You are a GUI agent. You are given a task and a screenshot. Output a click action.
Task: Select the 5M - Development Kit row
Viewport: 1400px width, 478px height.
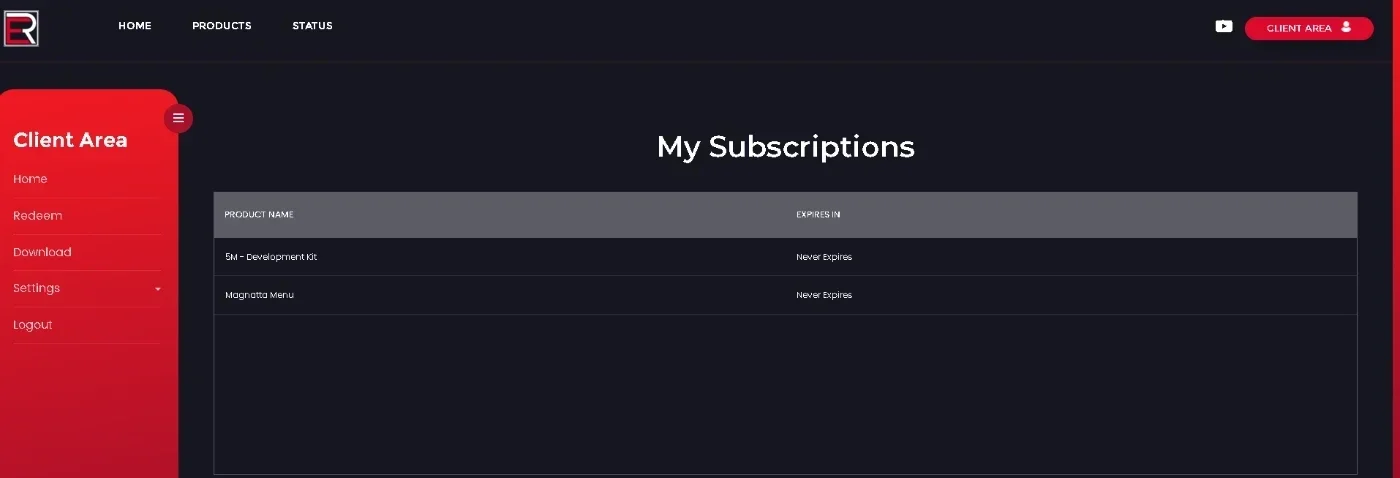785,257
